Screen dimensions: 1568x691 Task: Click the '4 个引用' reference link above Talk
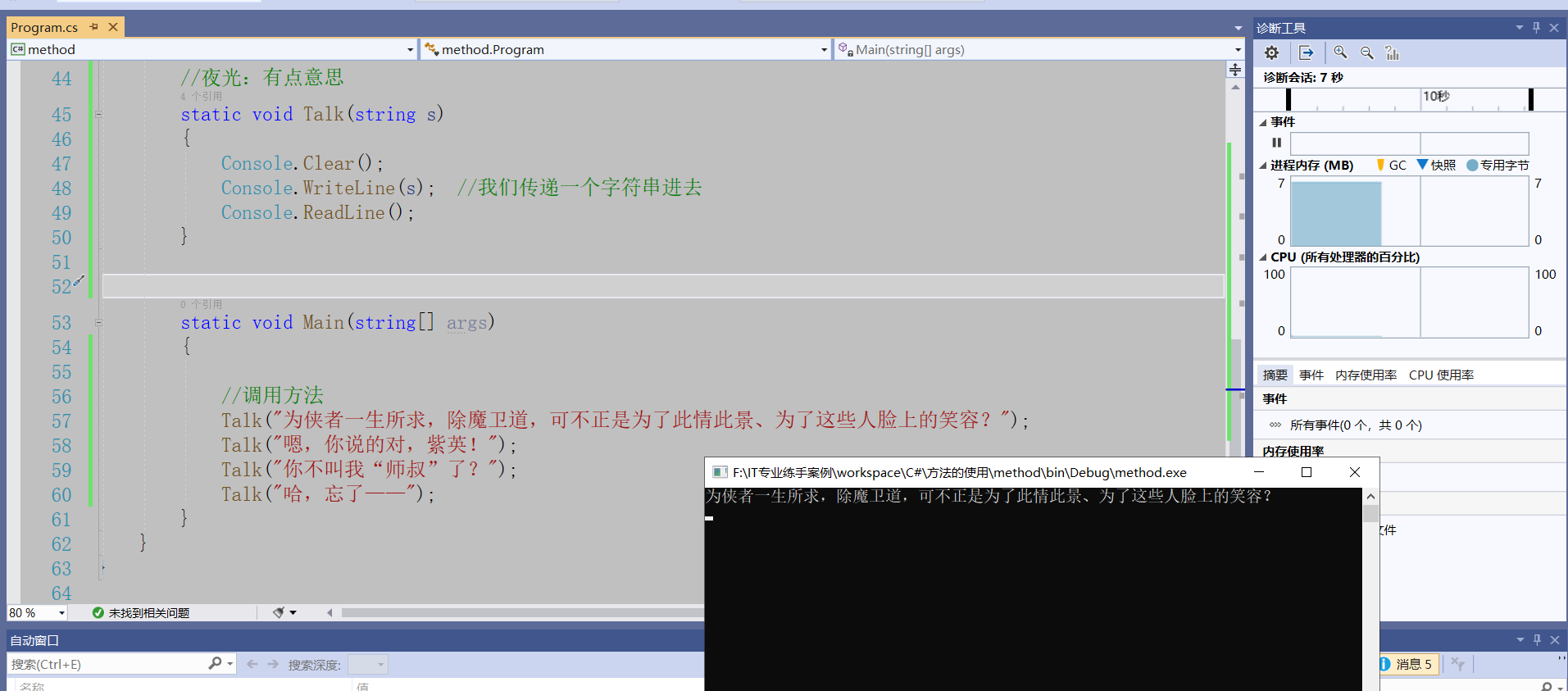tap(201, 97)
